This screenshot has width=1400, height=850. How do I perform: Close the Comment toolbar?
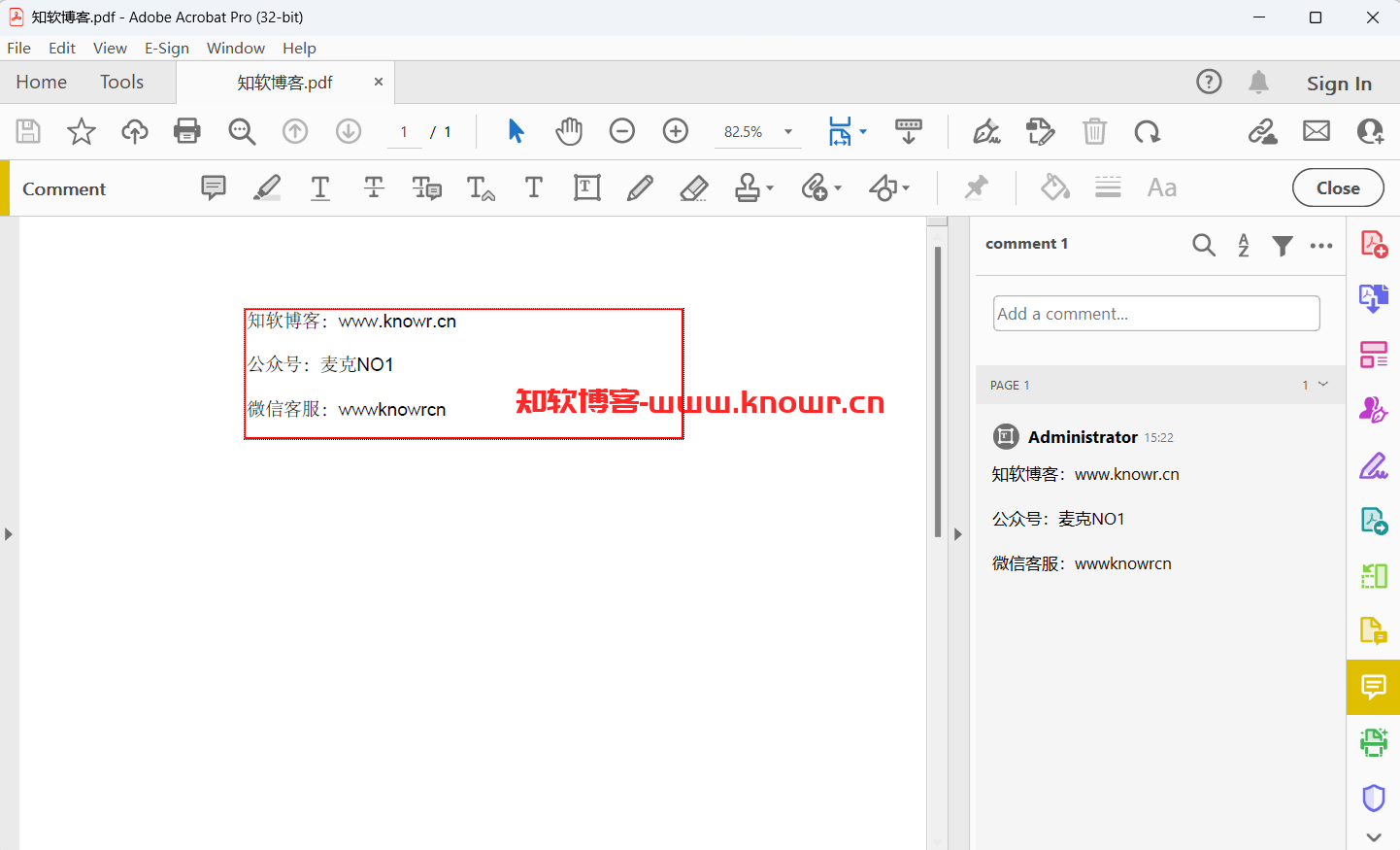click(1338, 187)
